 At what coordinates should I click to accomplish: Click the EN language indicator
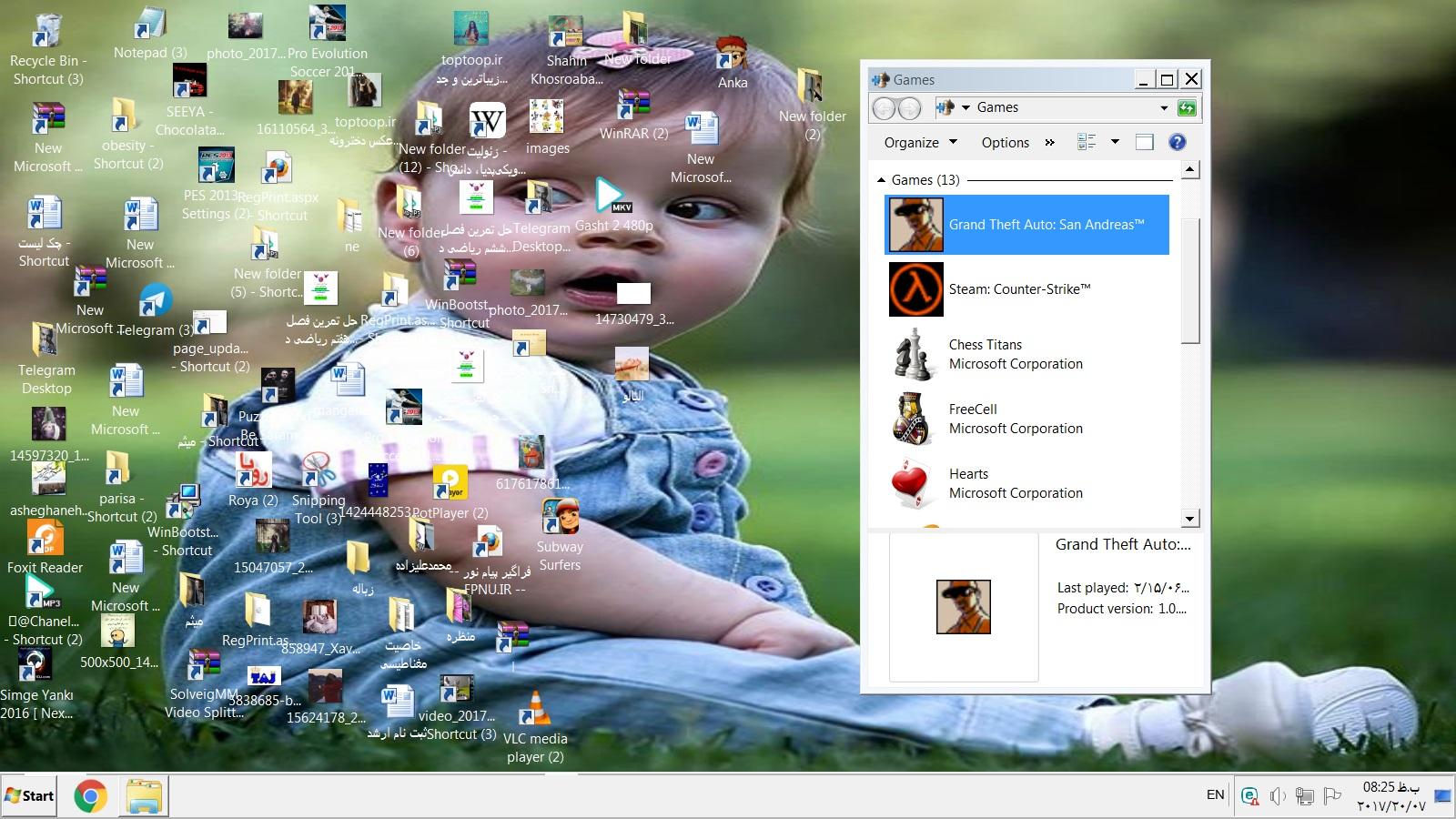pos(1215,794)
